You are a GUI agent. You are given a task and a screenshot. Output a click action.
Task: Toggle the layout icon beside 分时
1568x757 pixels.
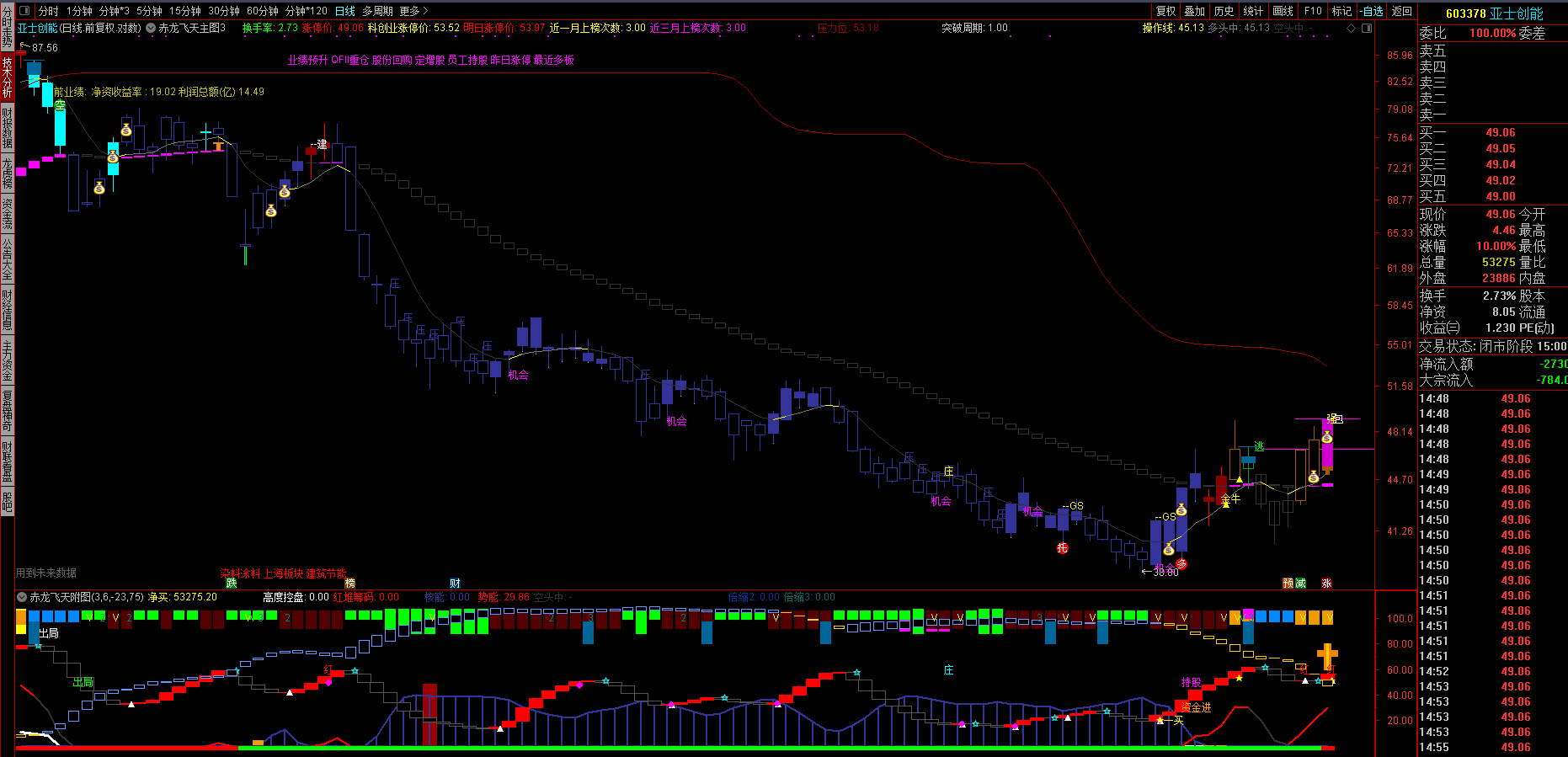click(24, 11)
